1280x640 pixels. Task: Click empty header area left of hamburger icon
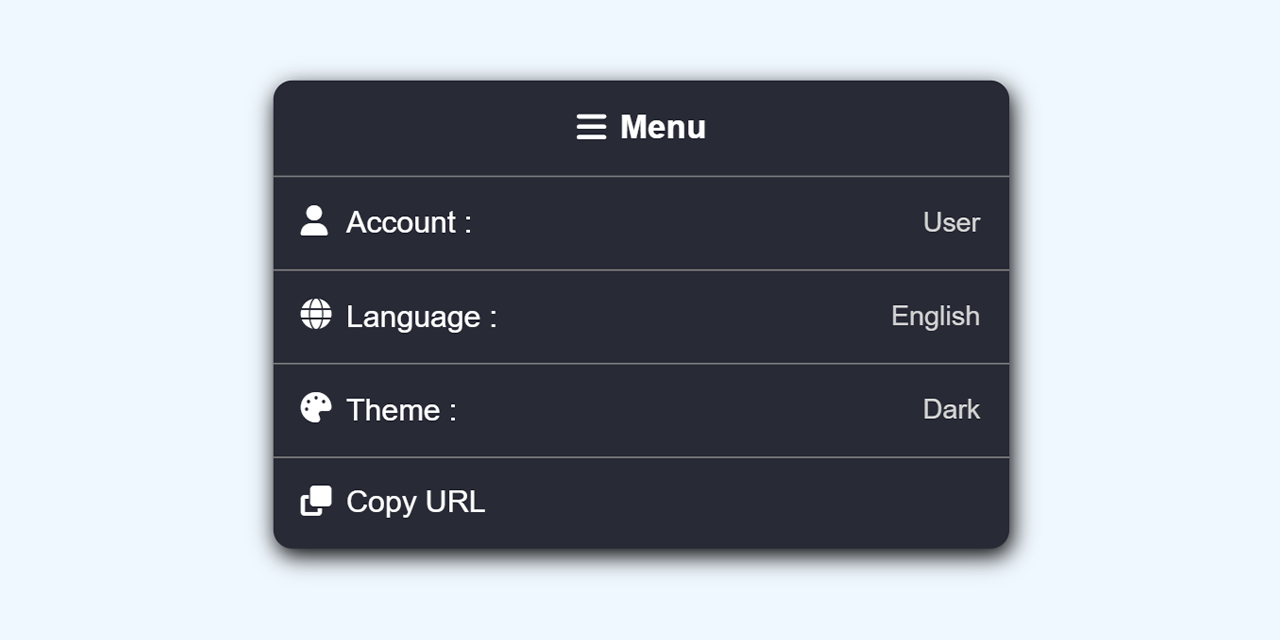(420, 127)
